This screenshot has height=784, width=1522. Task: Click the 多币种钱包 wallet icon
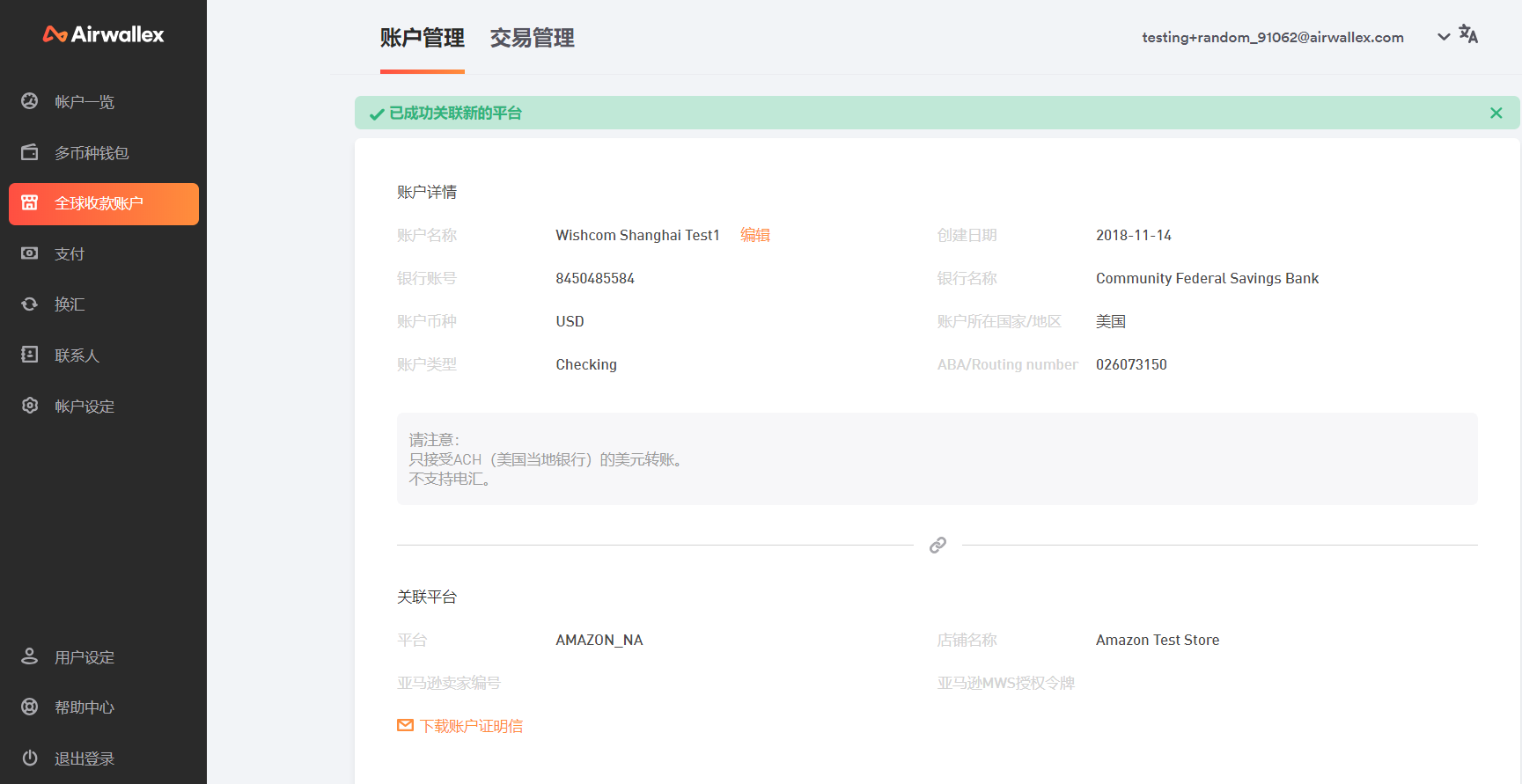tap(30, 152)
